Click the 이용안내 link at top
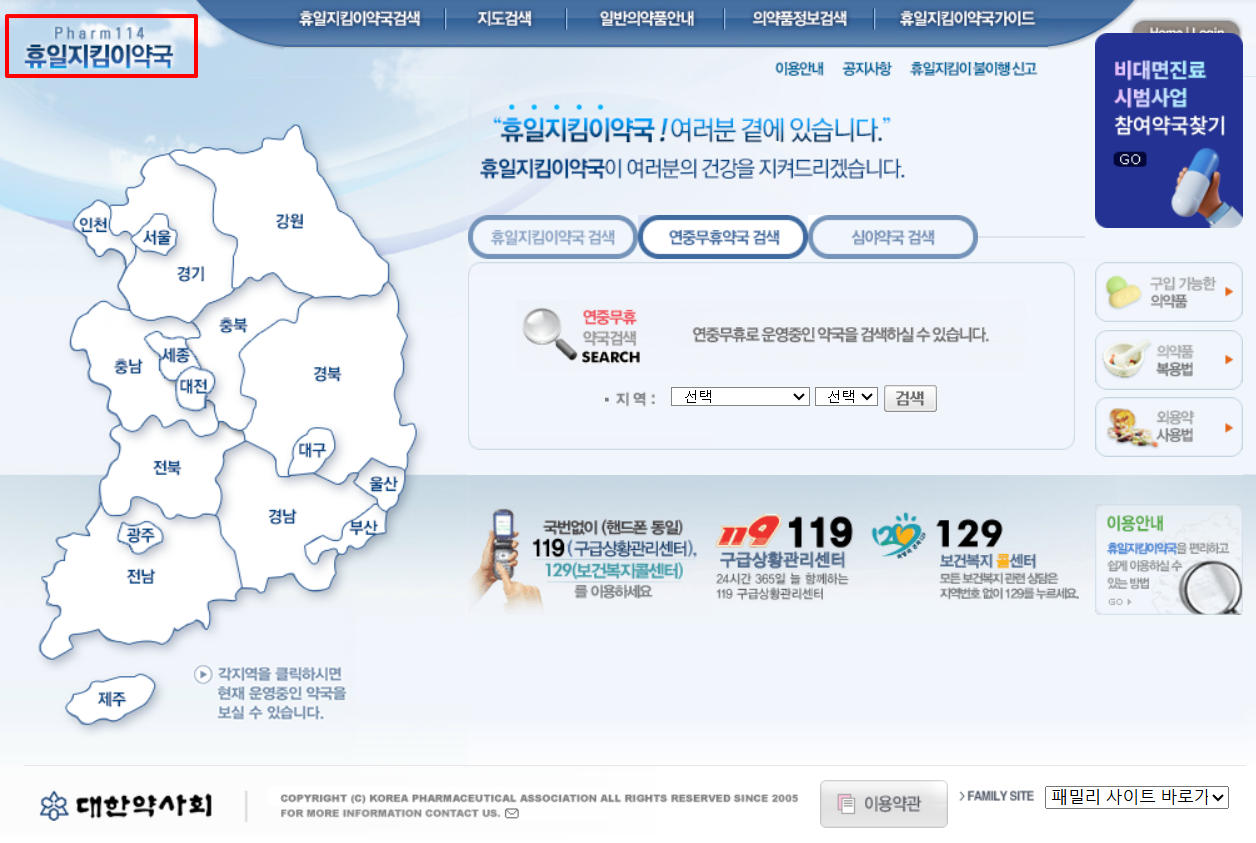 click(799, 69)
